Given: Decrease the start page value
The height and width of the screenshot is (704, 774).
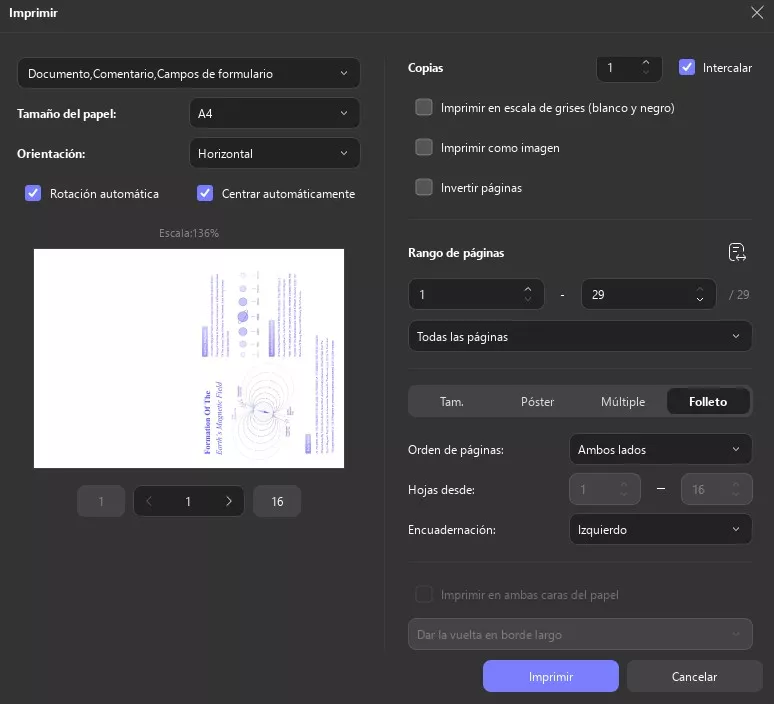Looking at the screenshot, I should click(528, 299).
